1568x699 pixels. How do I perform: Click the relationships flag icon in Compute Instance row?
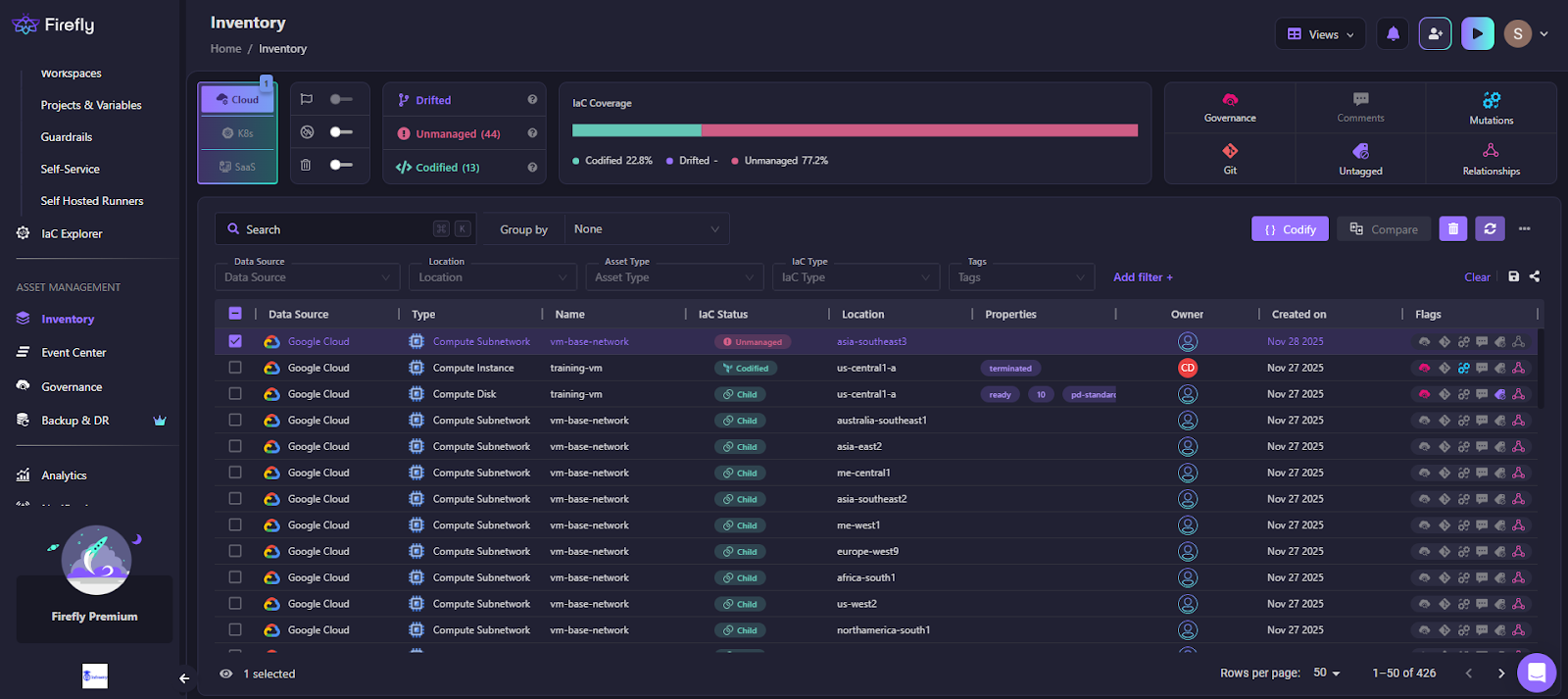coord(1518,368)
